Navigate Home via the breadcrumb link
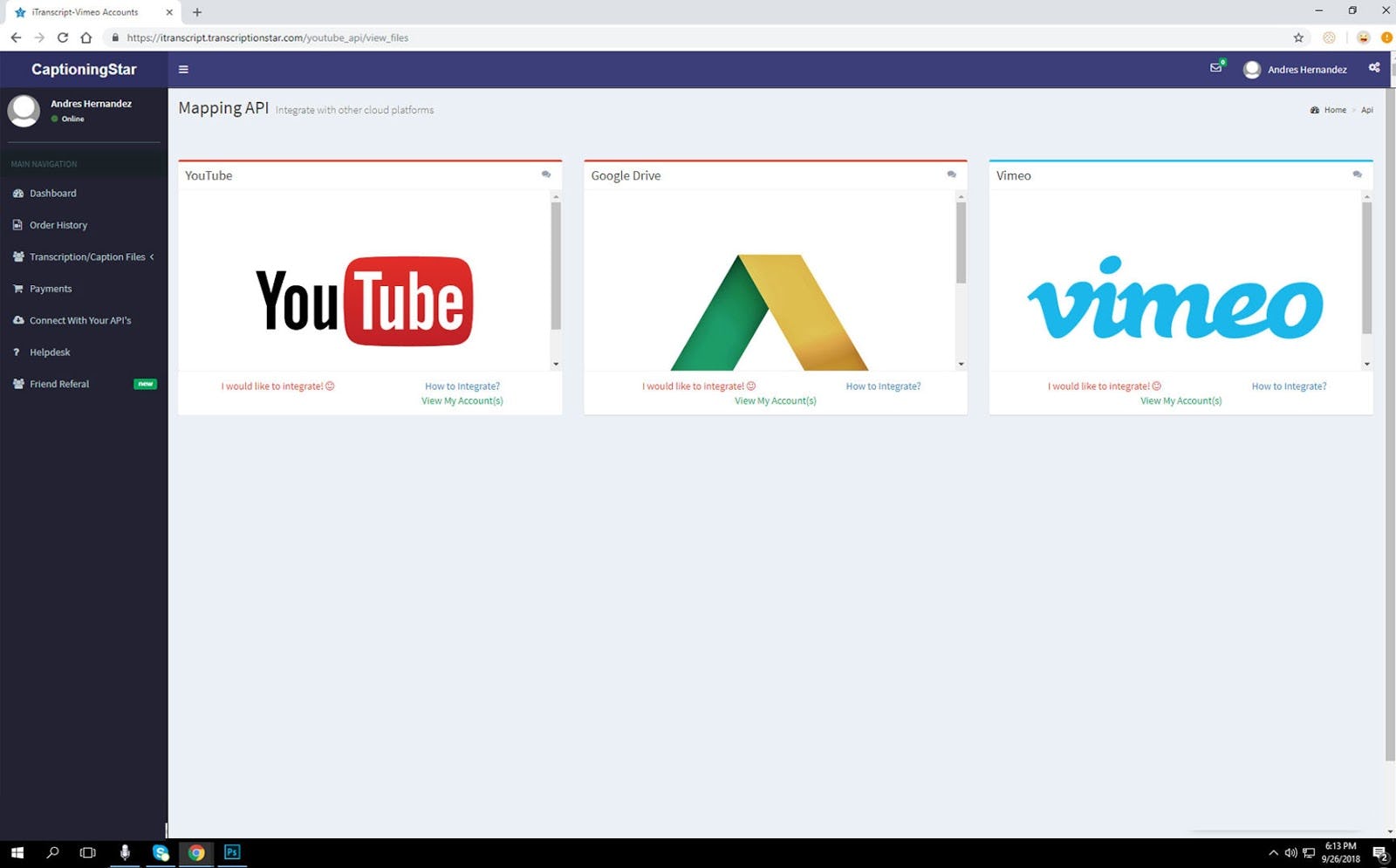This screenshot has width=1396, height=868. click(1333, 110)
